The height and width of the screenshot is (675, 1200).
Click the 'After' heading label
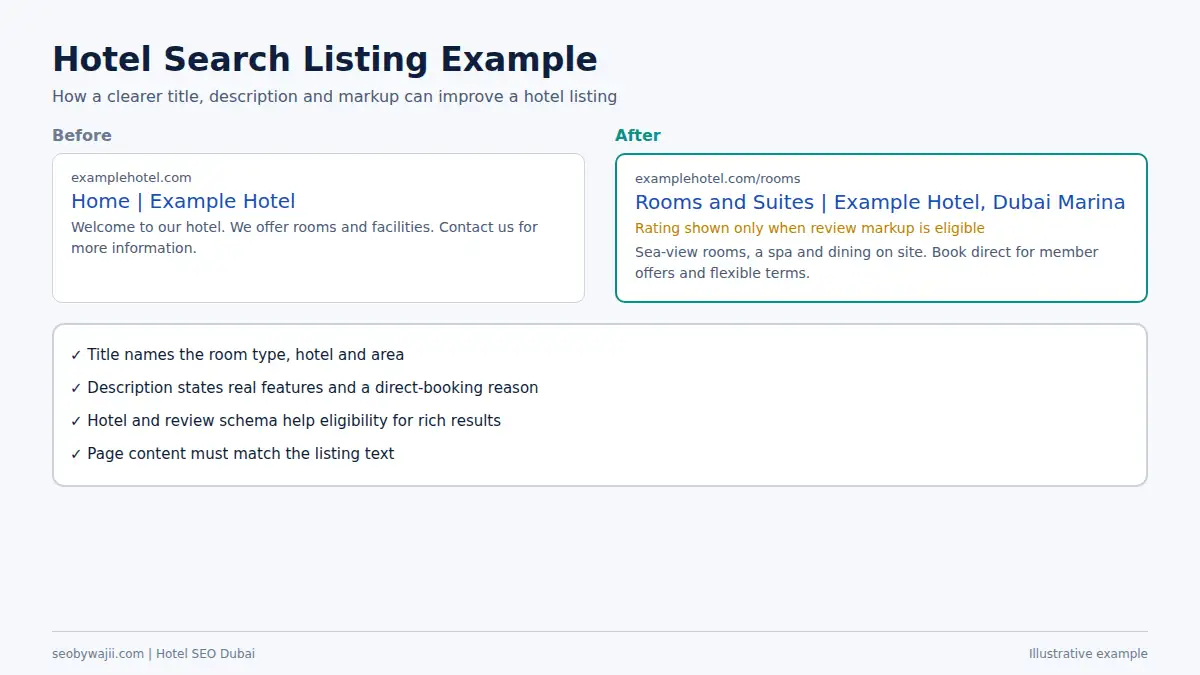638,136
